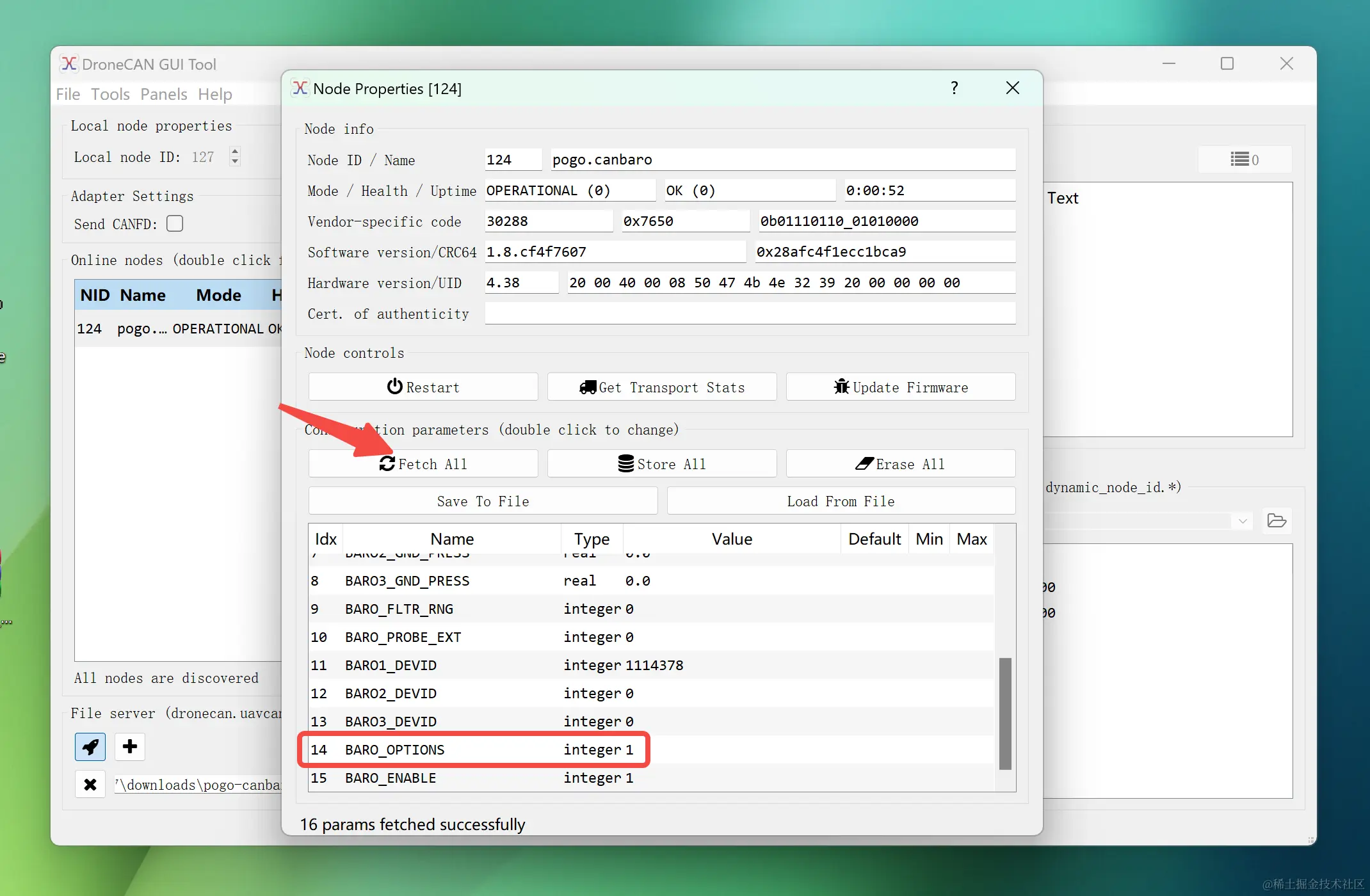
Task: Open folder browse icon near dynamic node
Action: pyautogui.click(x=1277, y=521)
